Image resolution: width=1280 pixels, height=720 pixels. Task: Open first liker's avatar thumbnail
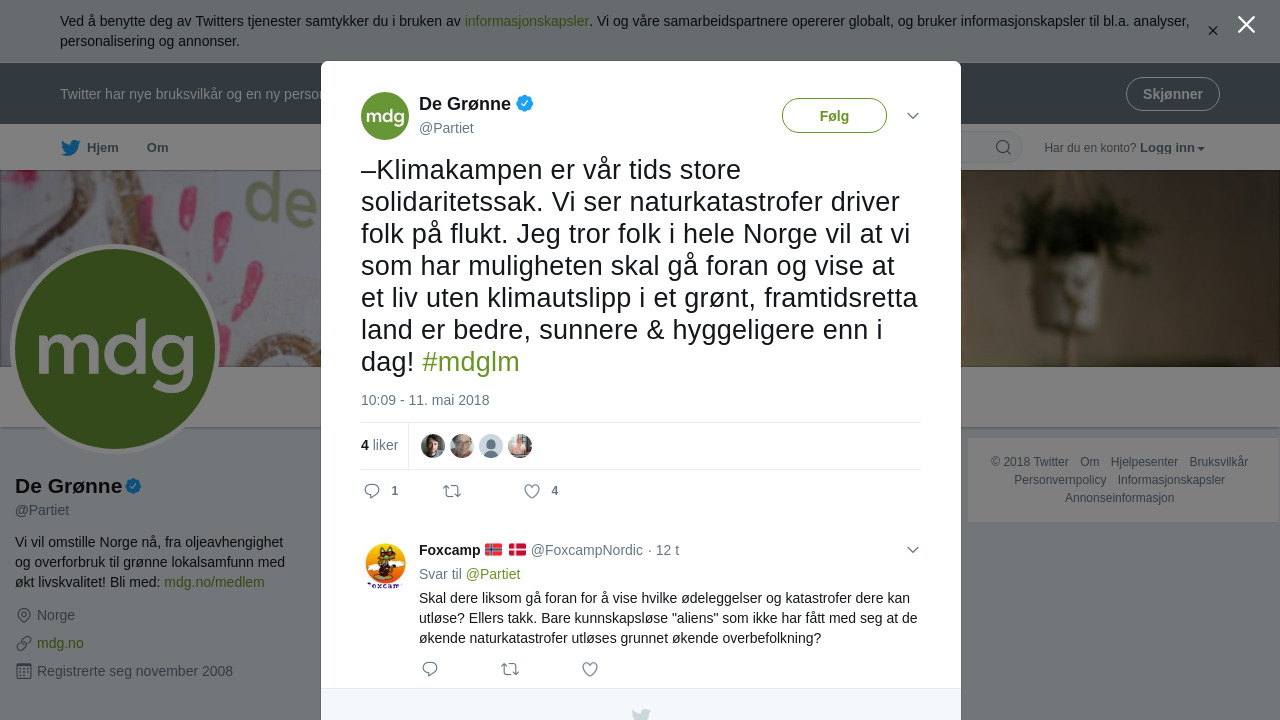433,446
